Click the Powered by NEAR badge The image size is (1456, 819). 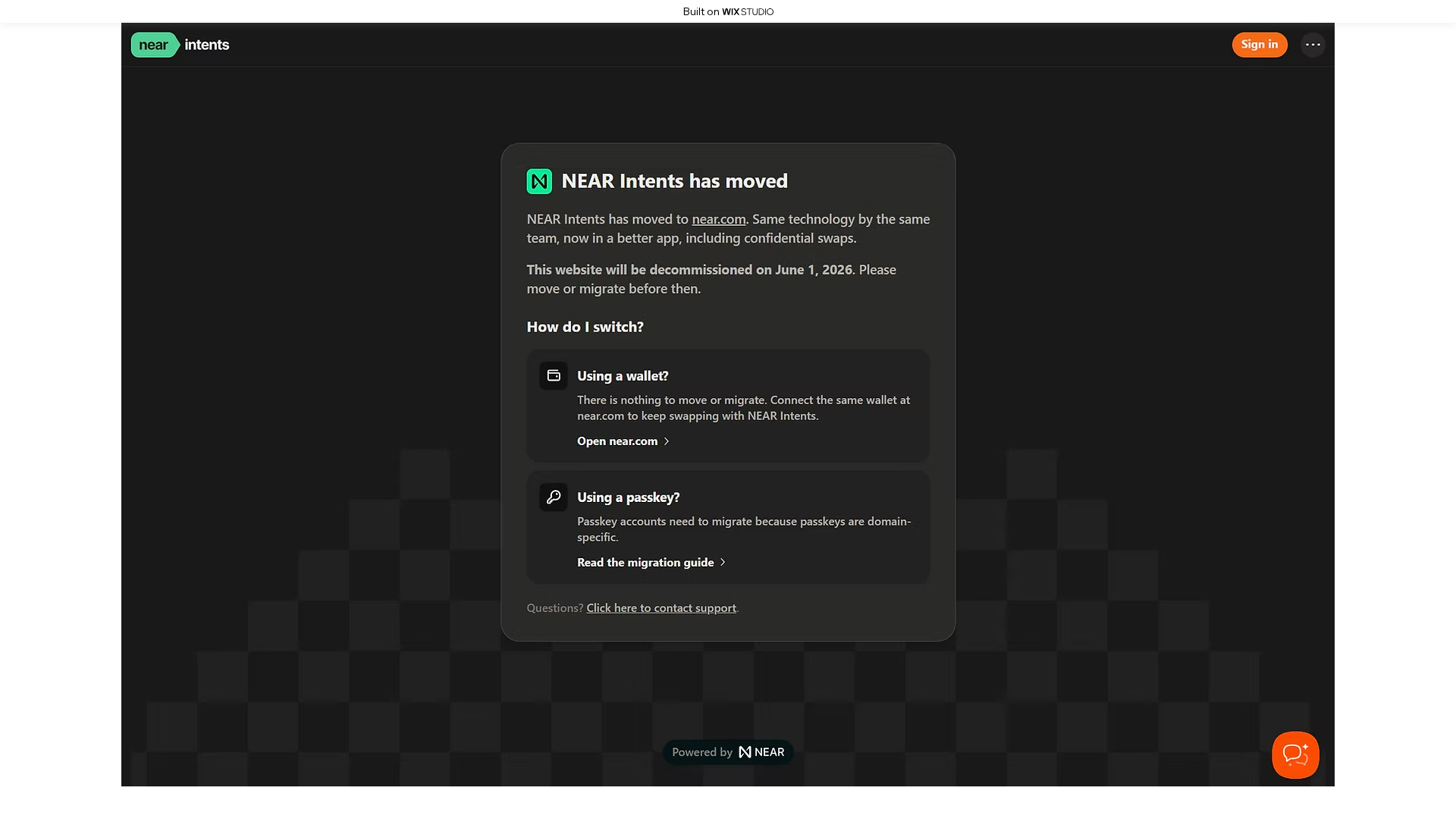(728, 752)
